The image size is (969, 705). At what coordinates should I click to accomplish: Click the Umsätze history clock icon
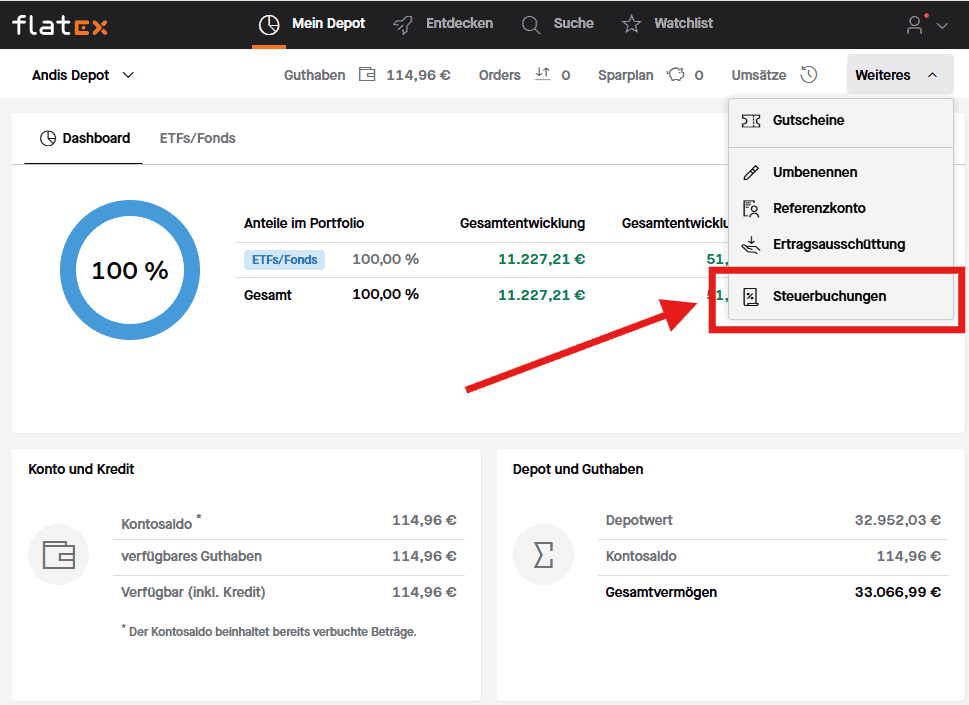[x=809, y=75]
